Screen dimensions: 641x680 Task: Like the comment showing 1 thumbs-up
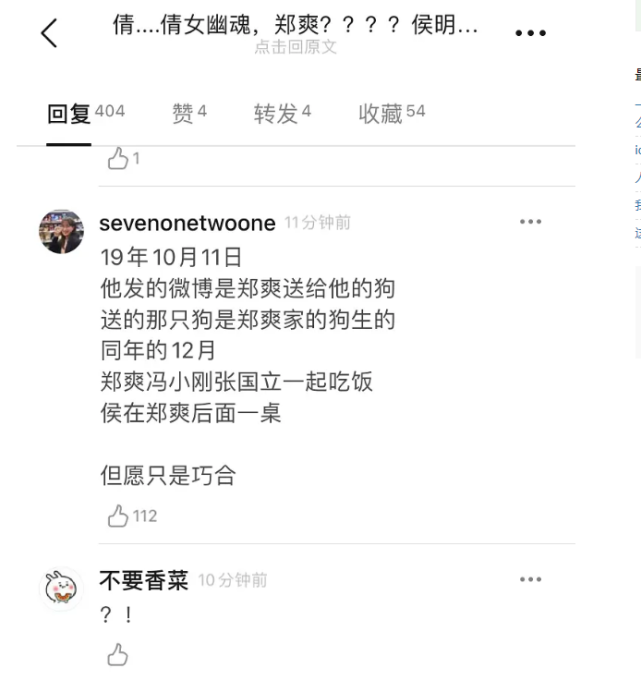click(118, 158)
